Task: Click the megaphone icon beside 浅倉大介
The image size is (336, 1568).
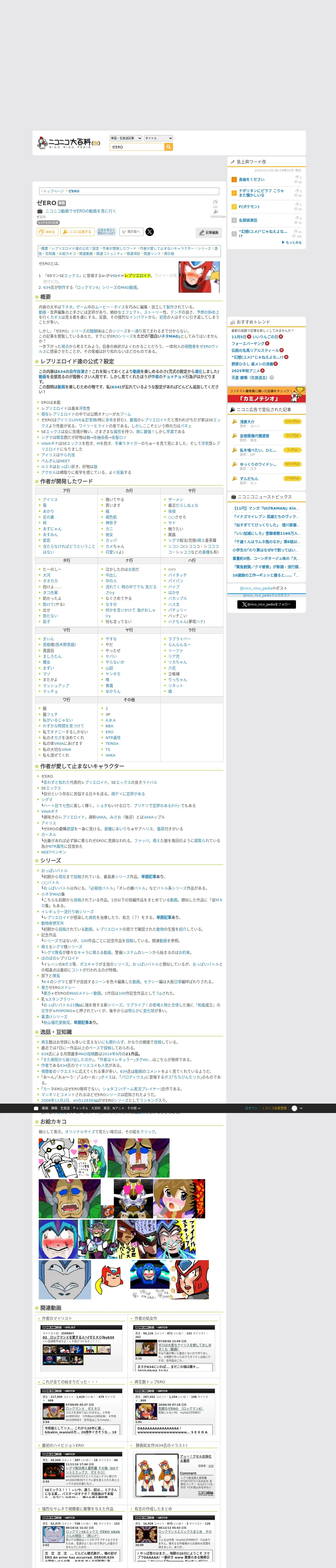Action: [x=234, y=422]
